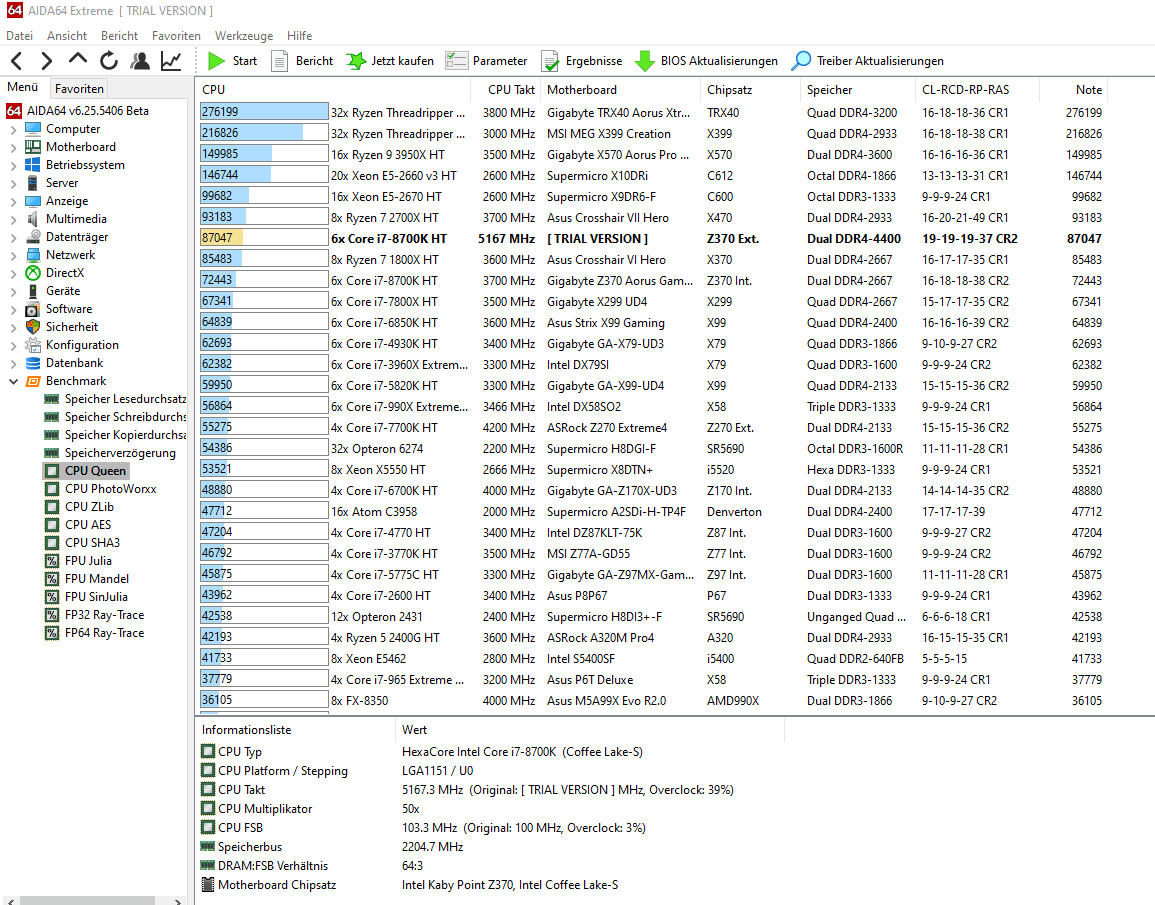This screenshot has height=905, width=1155.
Task: Select the Software tree icon
Action: click(33, 309)
